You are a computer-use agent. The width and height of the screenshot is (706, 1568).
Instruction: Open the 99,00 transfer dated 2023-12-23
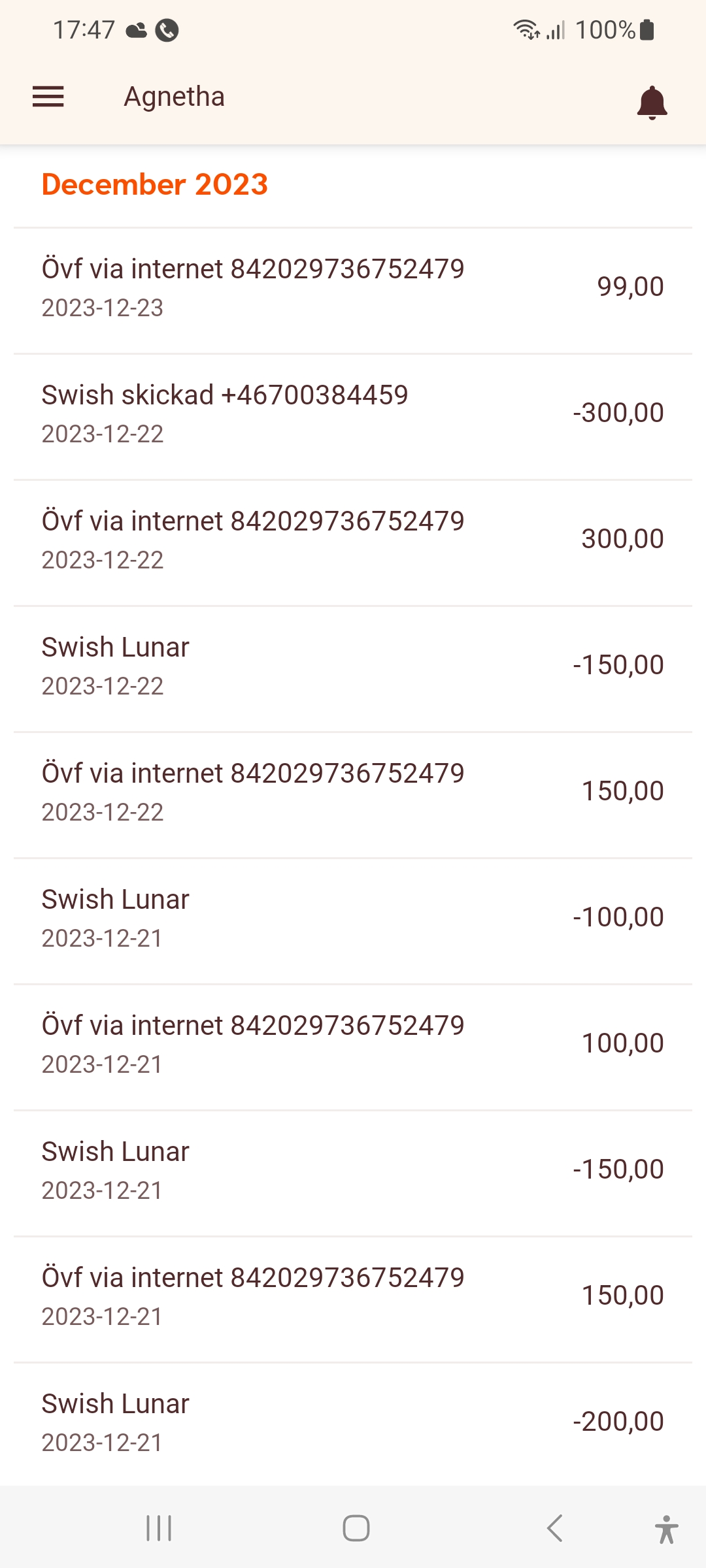pyautogui.click(x=353, y=287)
